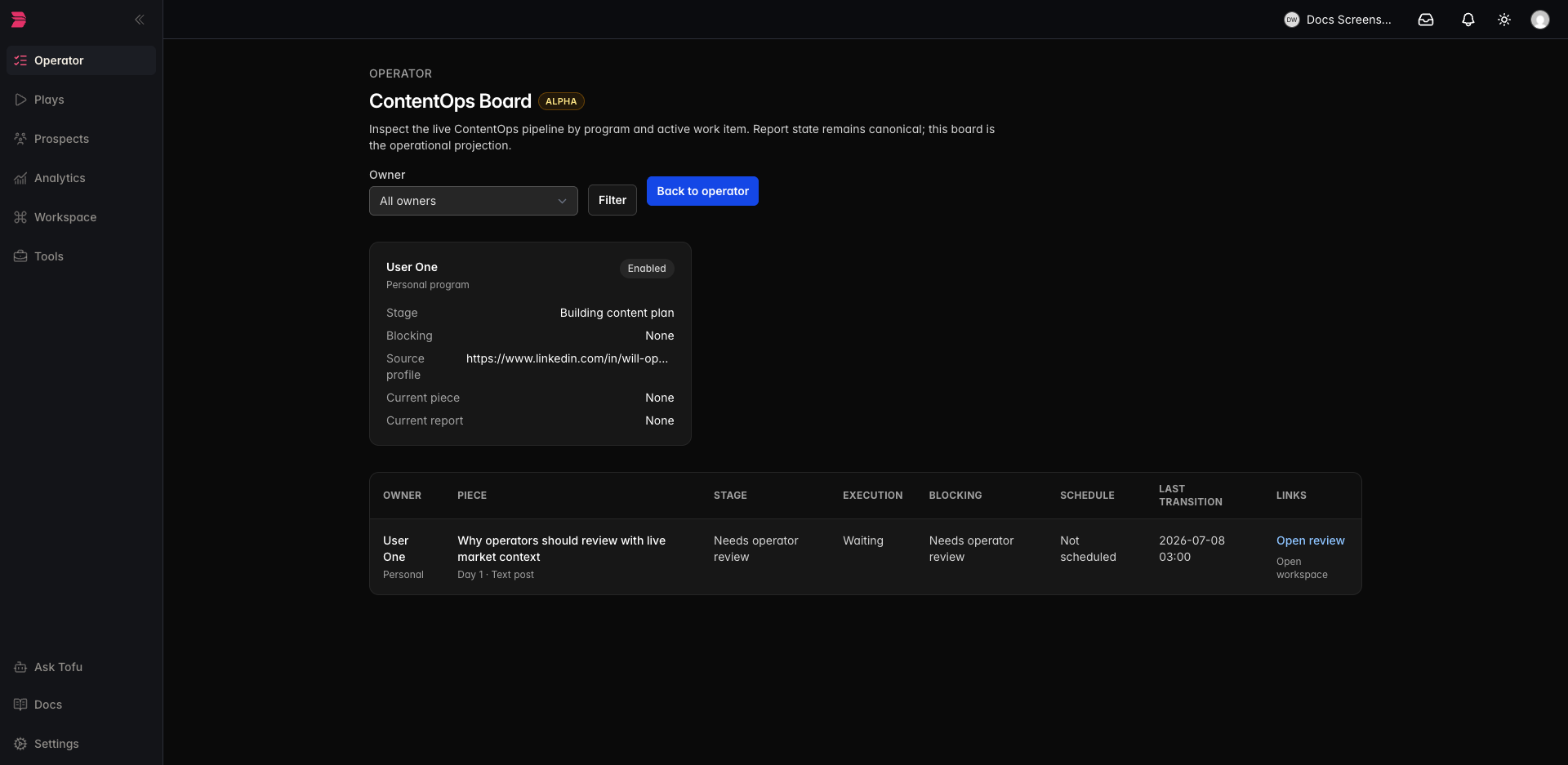The height and width of the screenshot is (765, 1568).
Task: Click the Not scheduled cell
Action: pos(1088,549)
